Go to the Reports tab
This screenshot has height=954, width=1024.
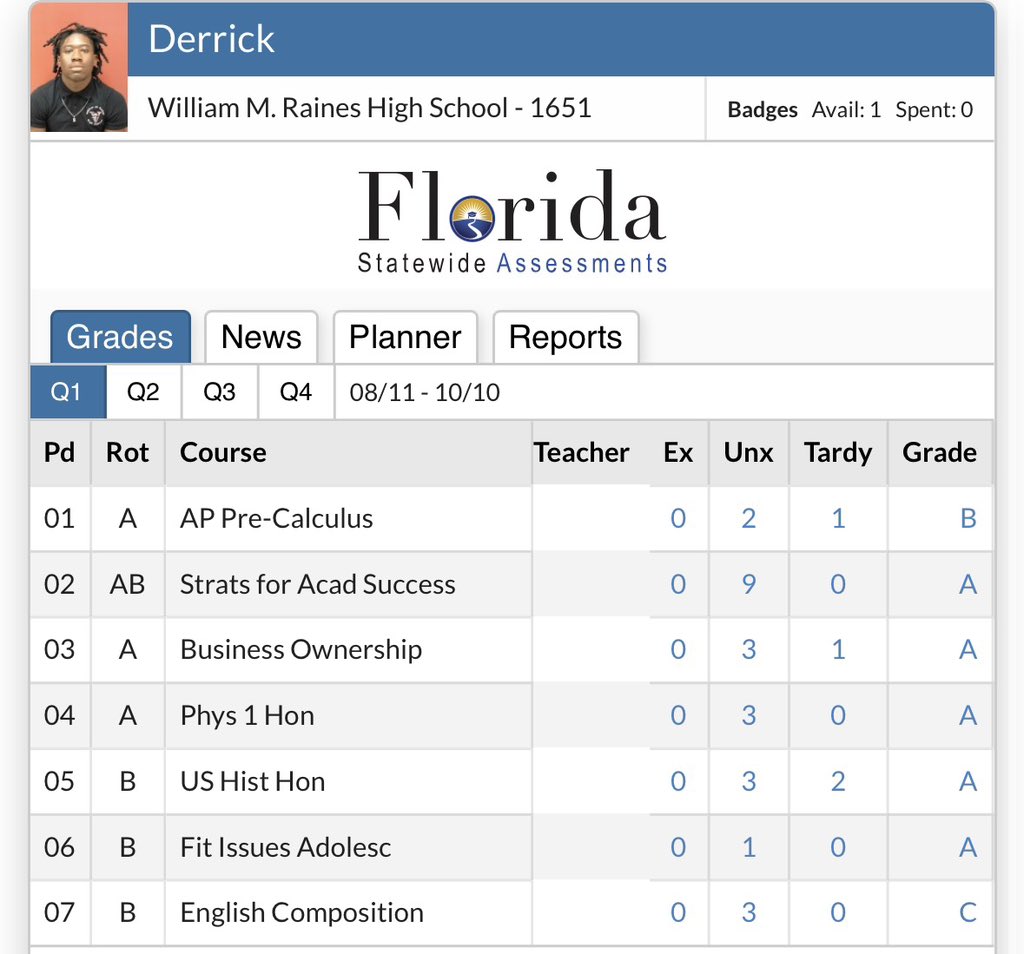coord(566,337)
